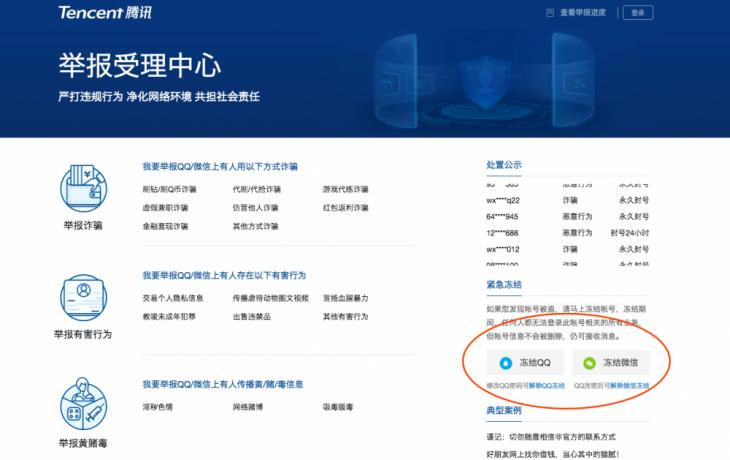Select the wx****q22 penalty row

coord(568,201)
